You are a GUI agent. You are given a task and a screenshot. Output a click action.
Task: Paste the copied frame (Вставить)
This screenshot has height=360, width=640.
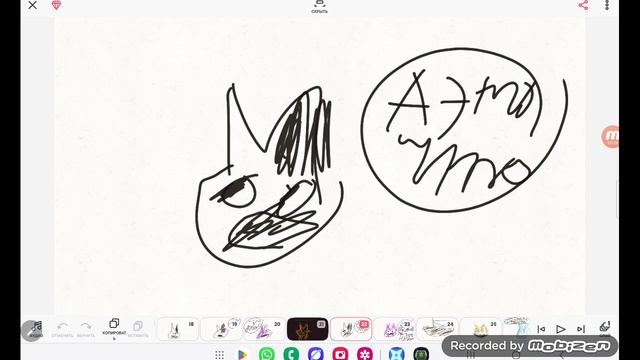pos(138,329)
